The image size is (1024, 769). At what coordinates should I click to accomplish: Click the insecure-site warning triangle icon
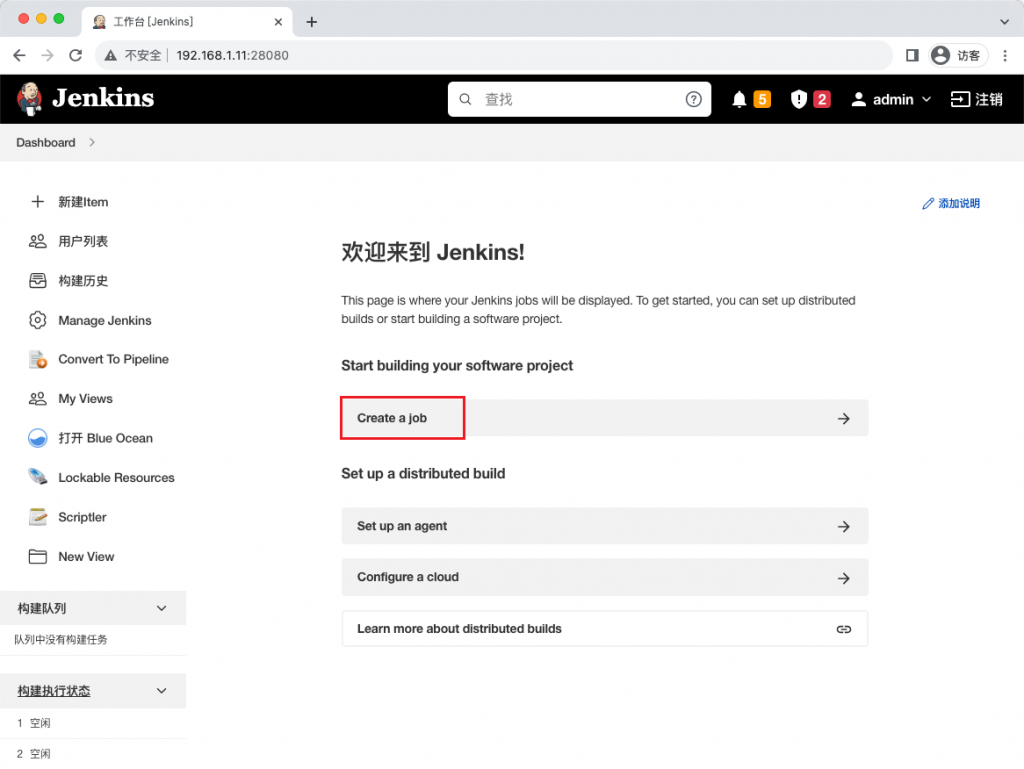(111, 55)
